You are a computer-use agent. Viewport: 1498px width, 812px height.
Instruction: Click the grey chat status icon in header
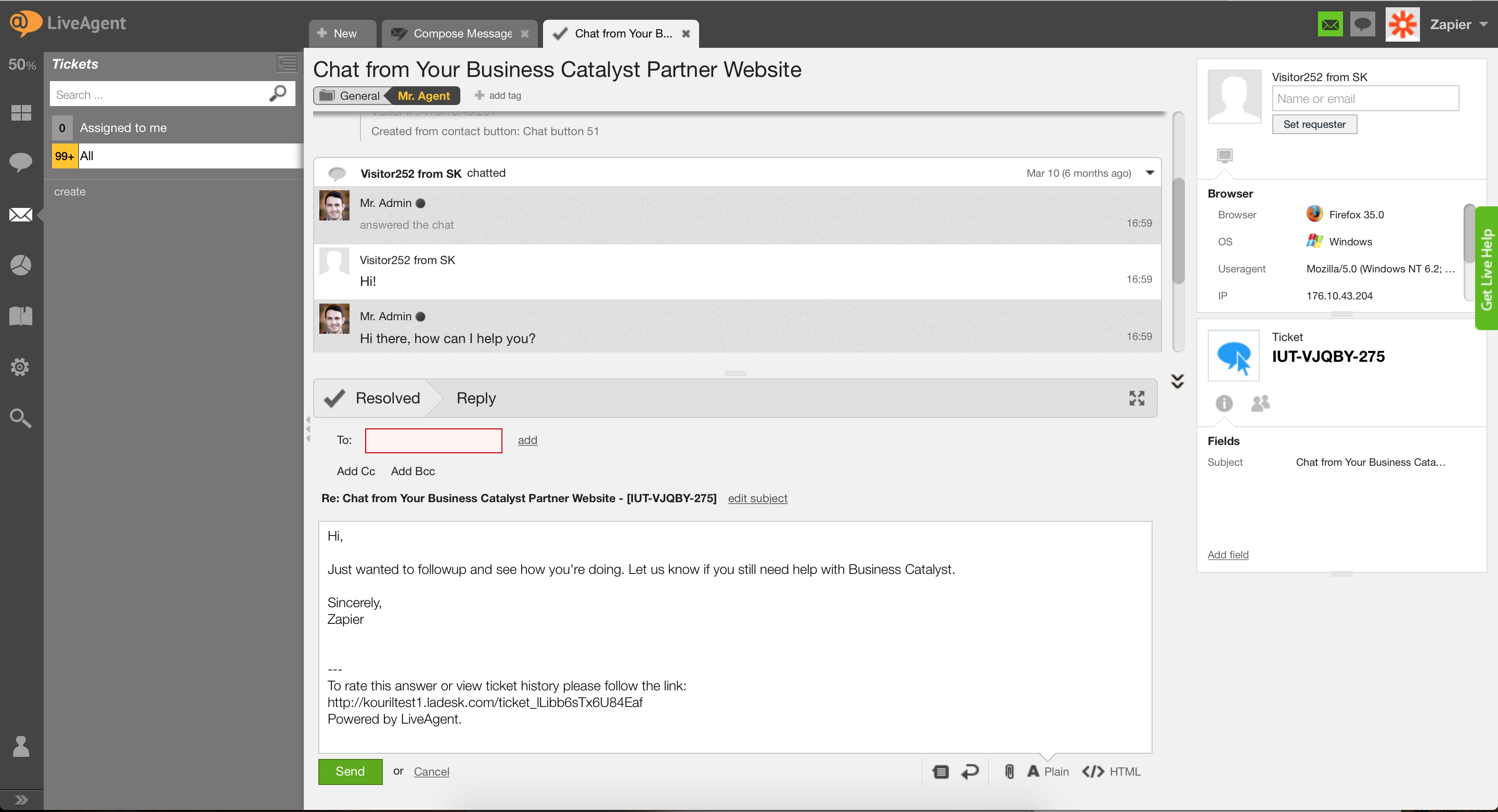(x=1363, y=24)
